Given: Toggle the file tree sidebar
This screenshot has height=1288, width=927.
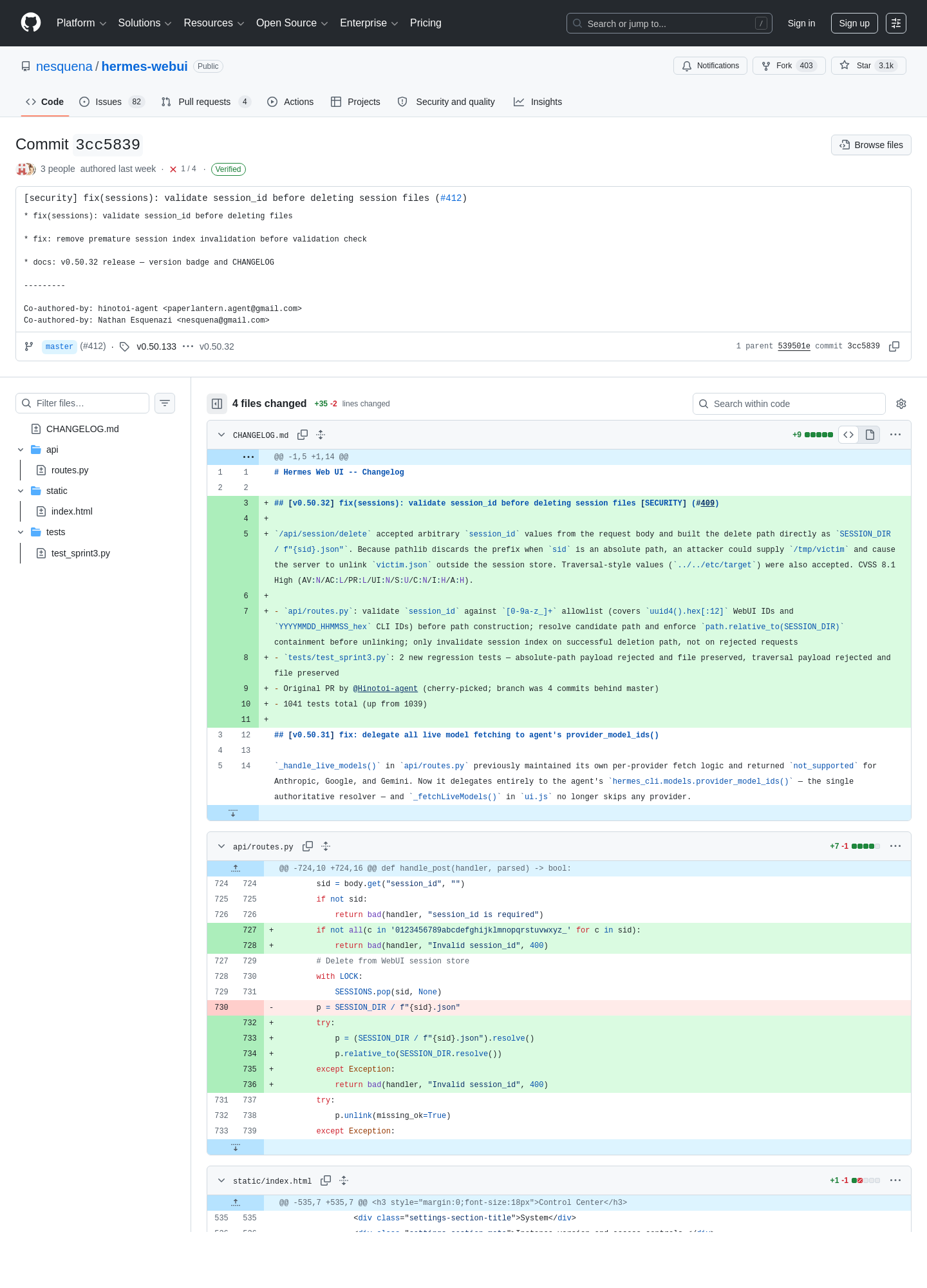Looking at the screenshot, I should click(x=217, y=404).
